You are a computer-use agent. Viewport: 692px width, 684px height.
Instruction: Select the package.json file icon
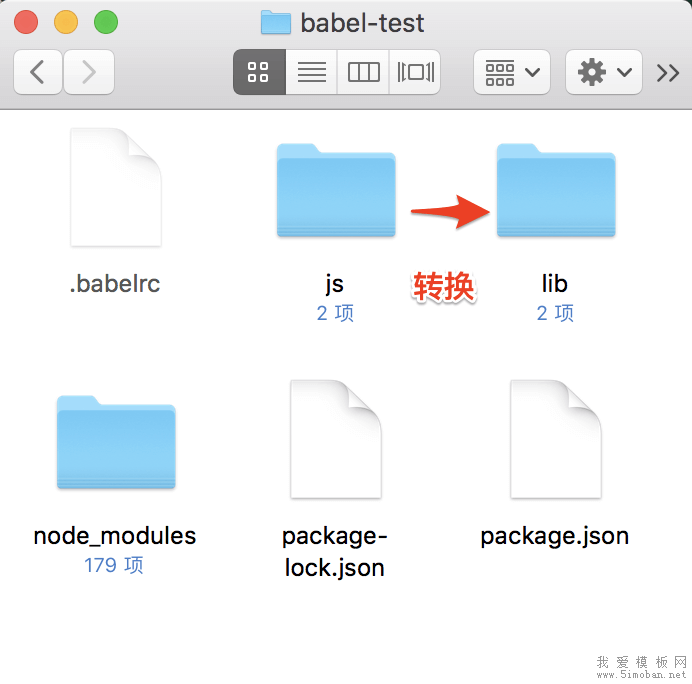[555, 440]
